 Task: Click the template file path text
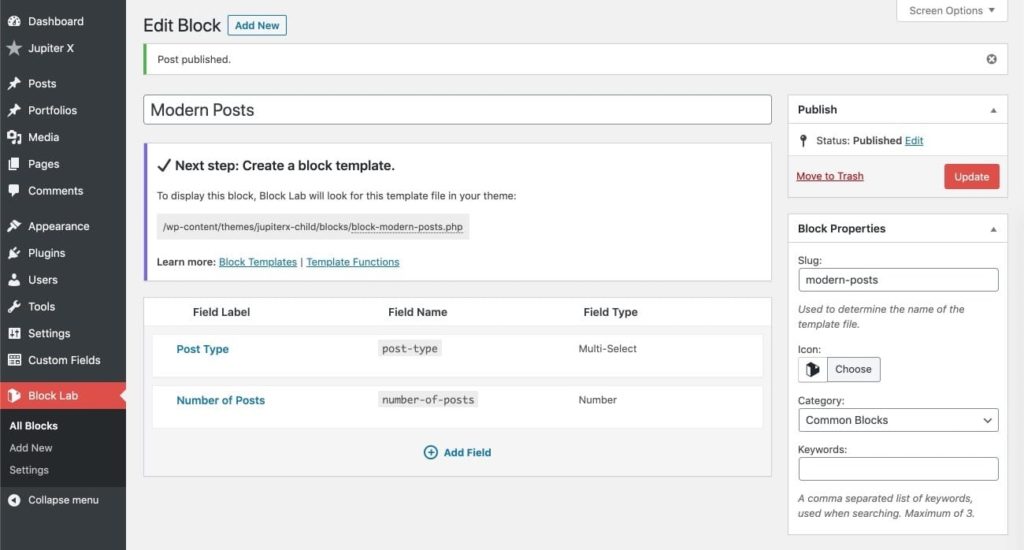313,227
